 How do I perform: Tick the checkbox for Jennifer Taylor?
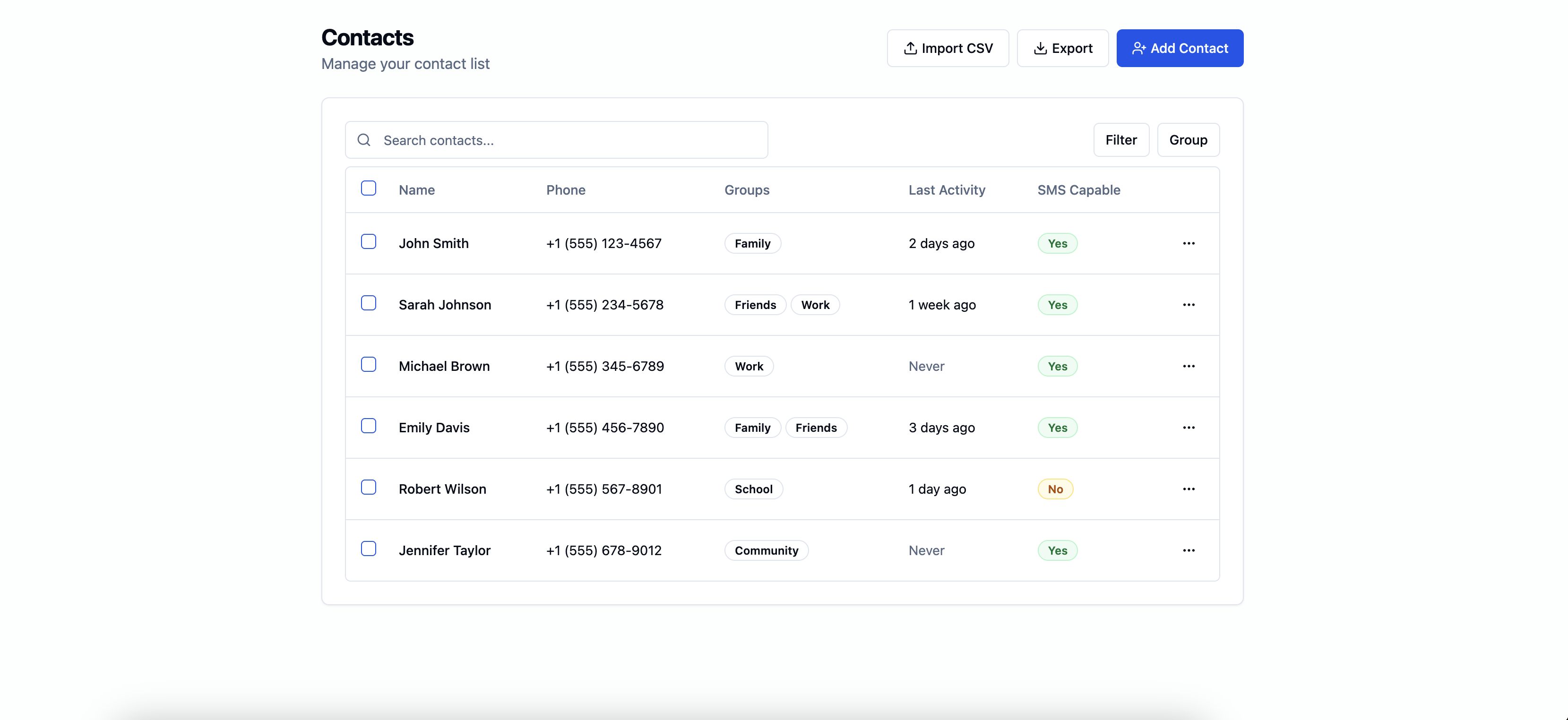tap(368, 549)
